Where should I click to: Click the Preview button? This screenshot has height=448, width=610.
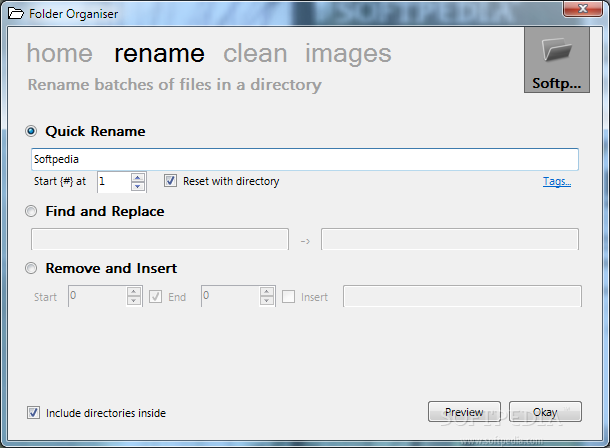click(x=465, y=412)
